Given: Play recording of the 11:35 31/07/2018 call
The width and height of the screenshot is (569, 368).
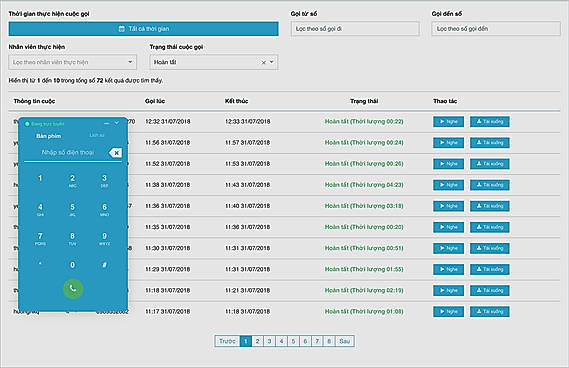Looking at the screenshot, I should point(448,227).
